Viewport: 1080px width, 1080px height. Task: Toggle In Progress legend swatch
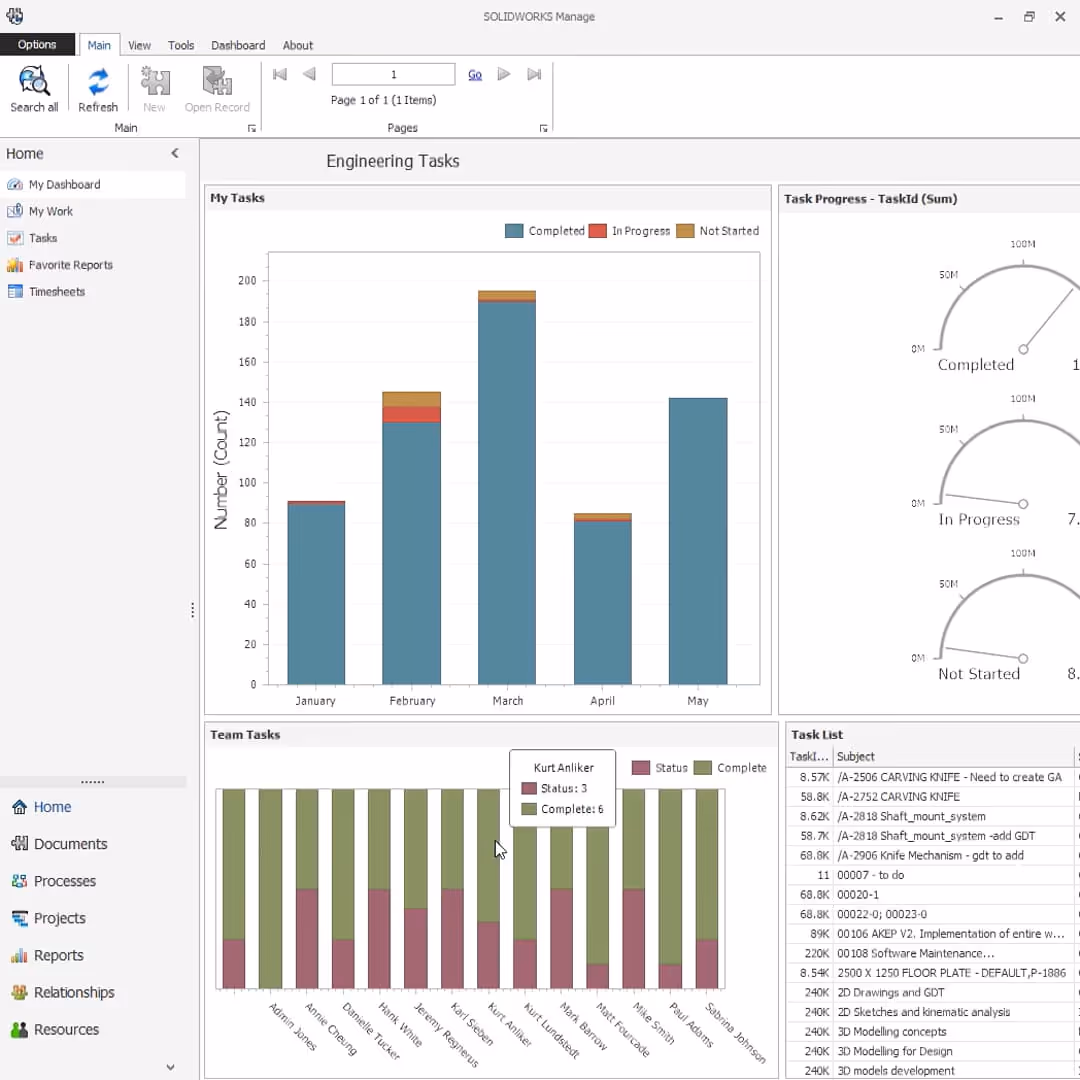coord(598,231)
